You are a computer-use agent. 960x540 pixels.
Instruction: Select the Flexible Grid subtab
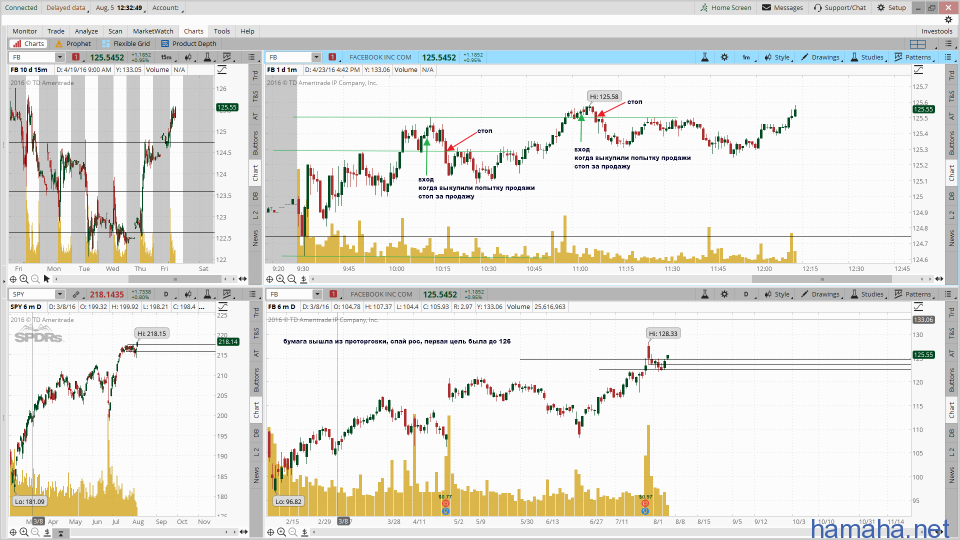[x=126, y=43]
